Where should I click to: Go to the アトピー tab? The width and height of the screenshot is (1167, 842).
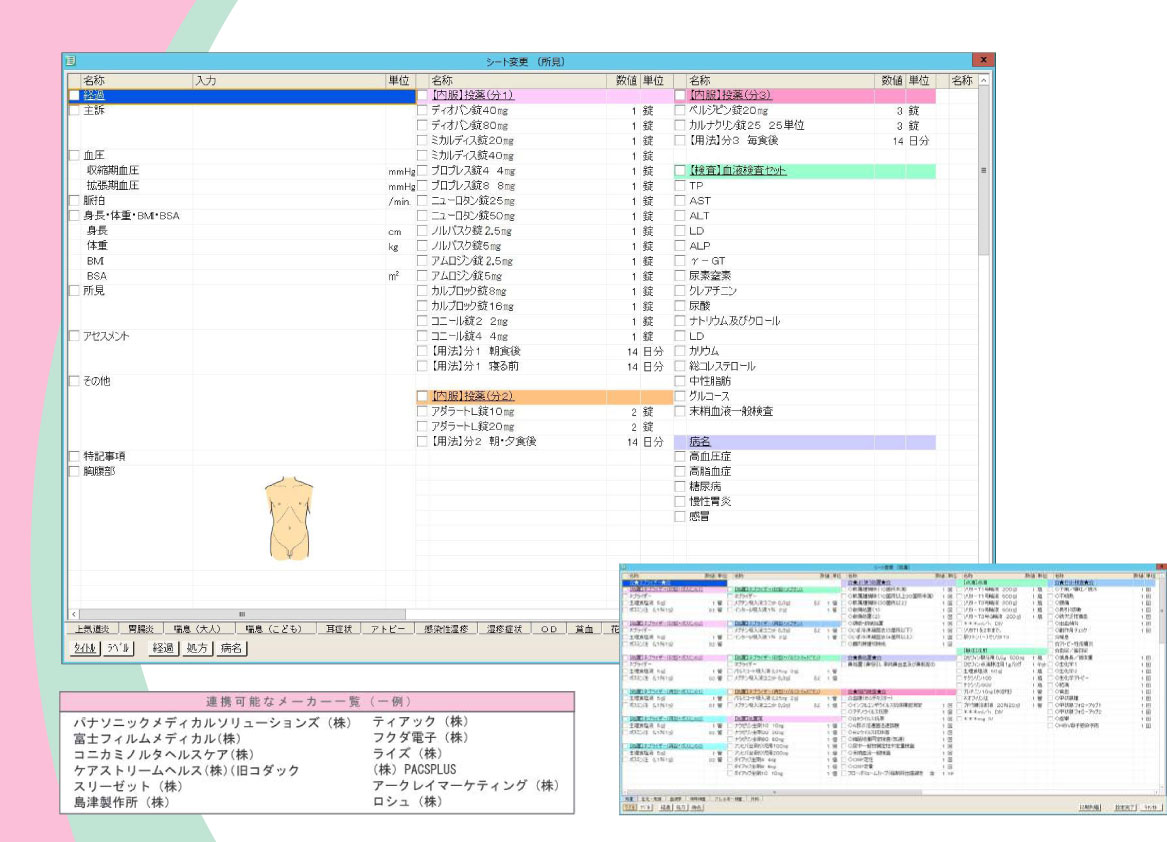pos(383,629)
